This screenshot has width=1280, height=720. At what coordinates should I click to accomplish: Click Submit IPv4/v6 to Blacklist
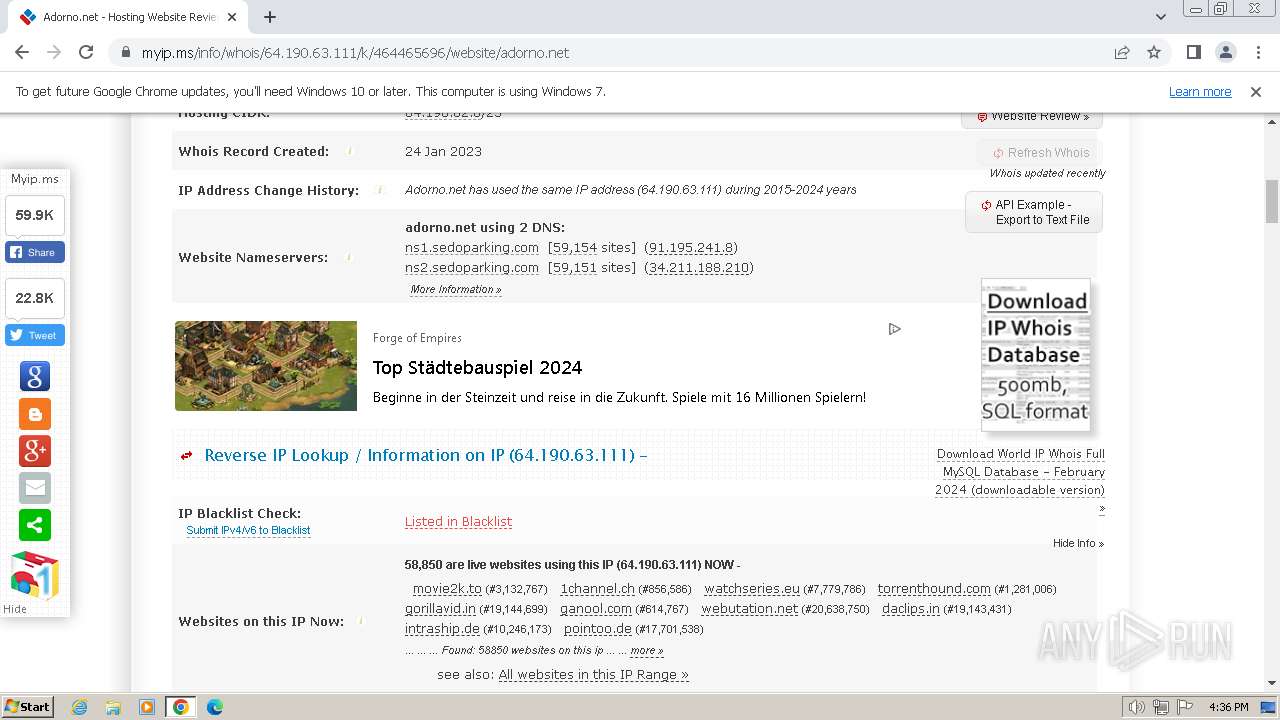[x=248, y=530]
